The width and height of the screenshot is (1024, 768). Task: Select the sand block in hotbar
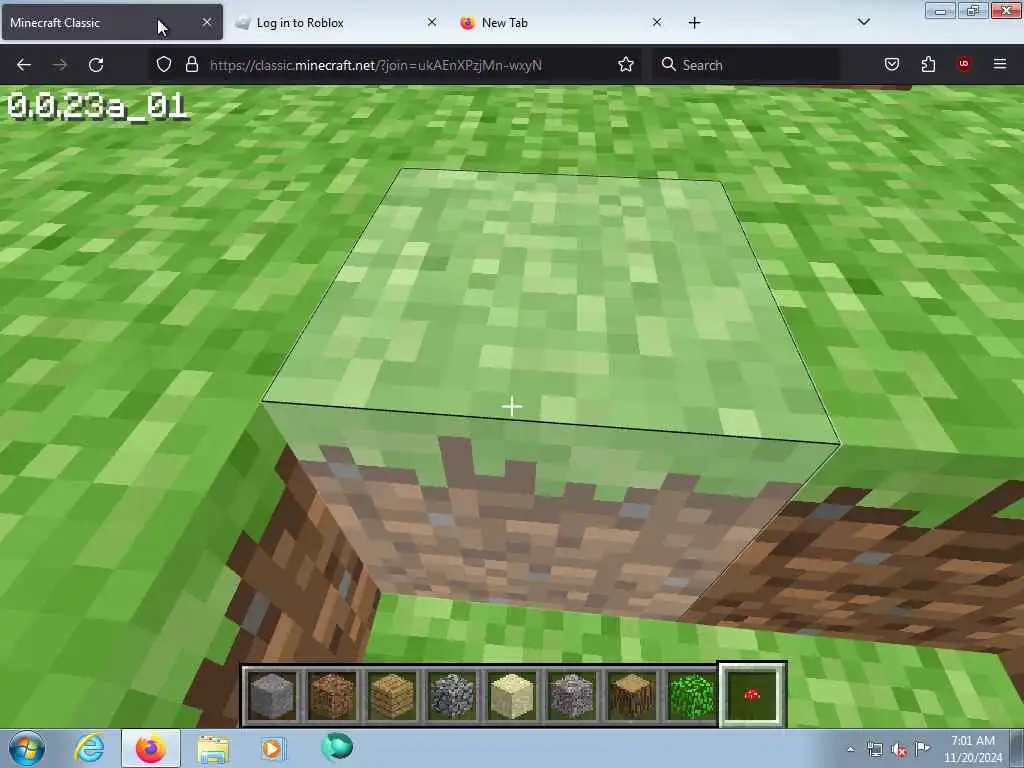tap(513, 695)
